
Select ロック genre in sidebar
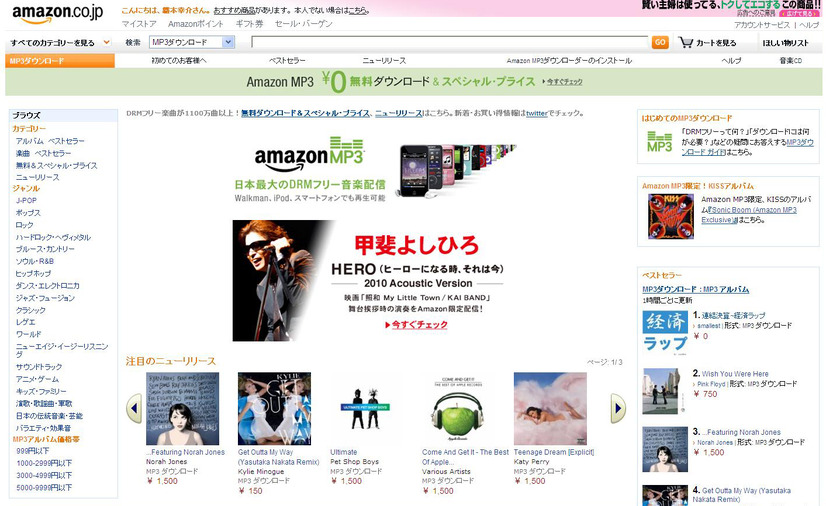point(24,225)
